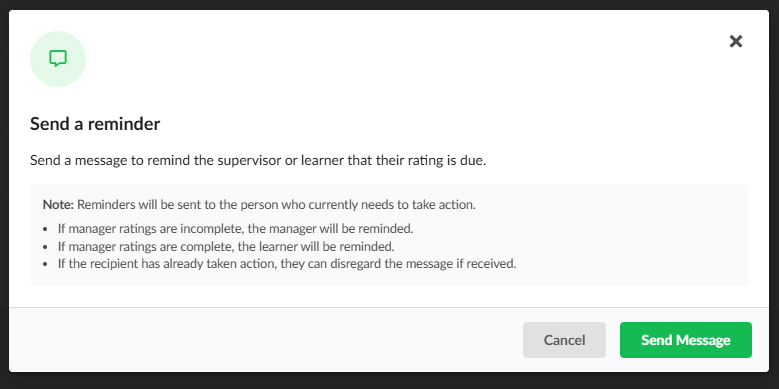The width and height of the screenshot is (779, 389).
Task: Select the manager ratings complete bullet text
Action: point(226,246)
